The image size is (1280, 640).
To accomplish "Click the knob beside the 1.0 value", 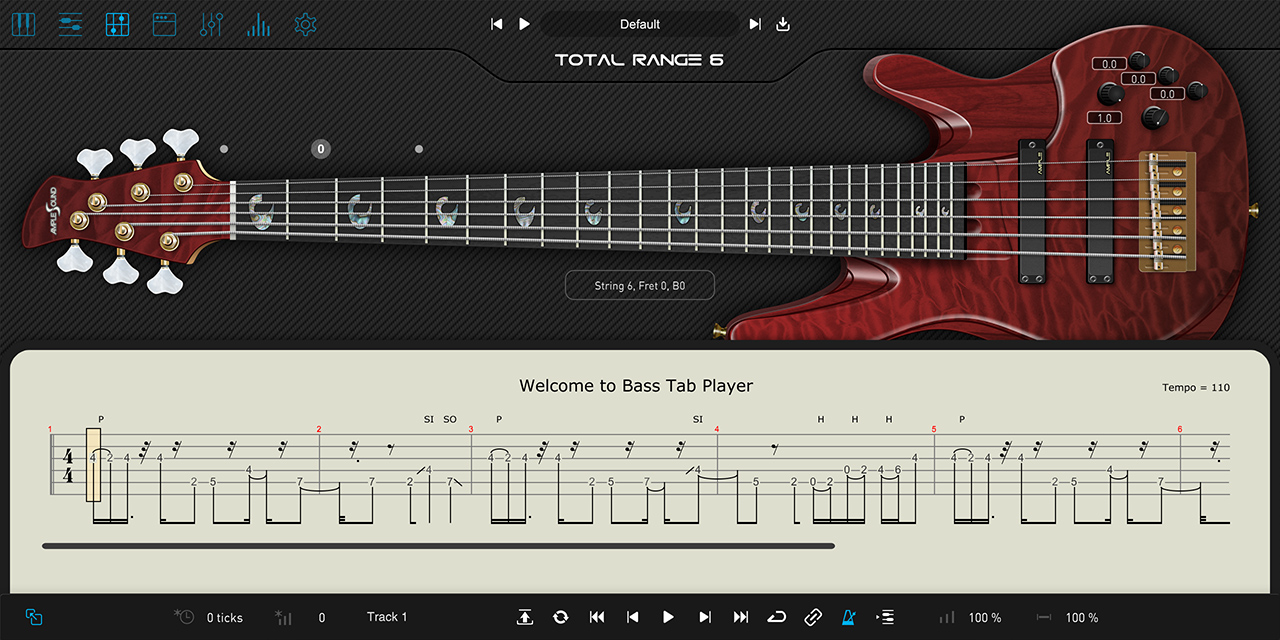I will coord(1154,117).
